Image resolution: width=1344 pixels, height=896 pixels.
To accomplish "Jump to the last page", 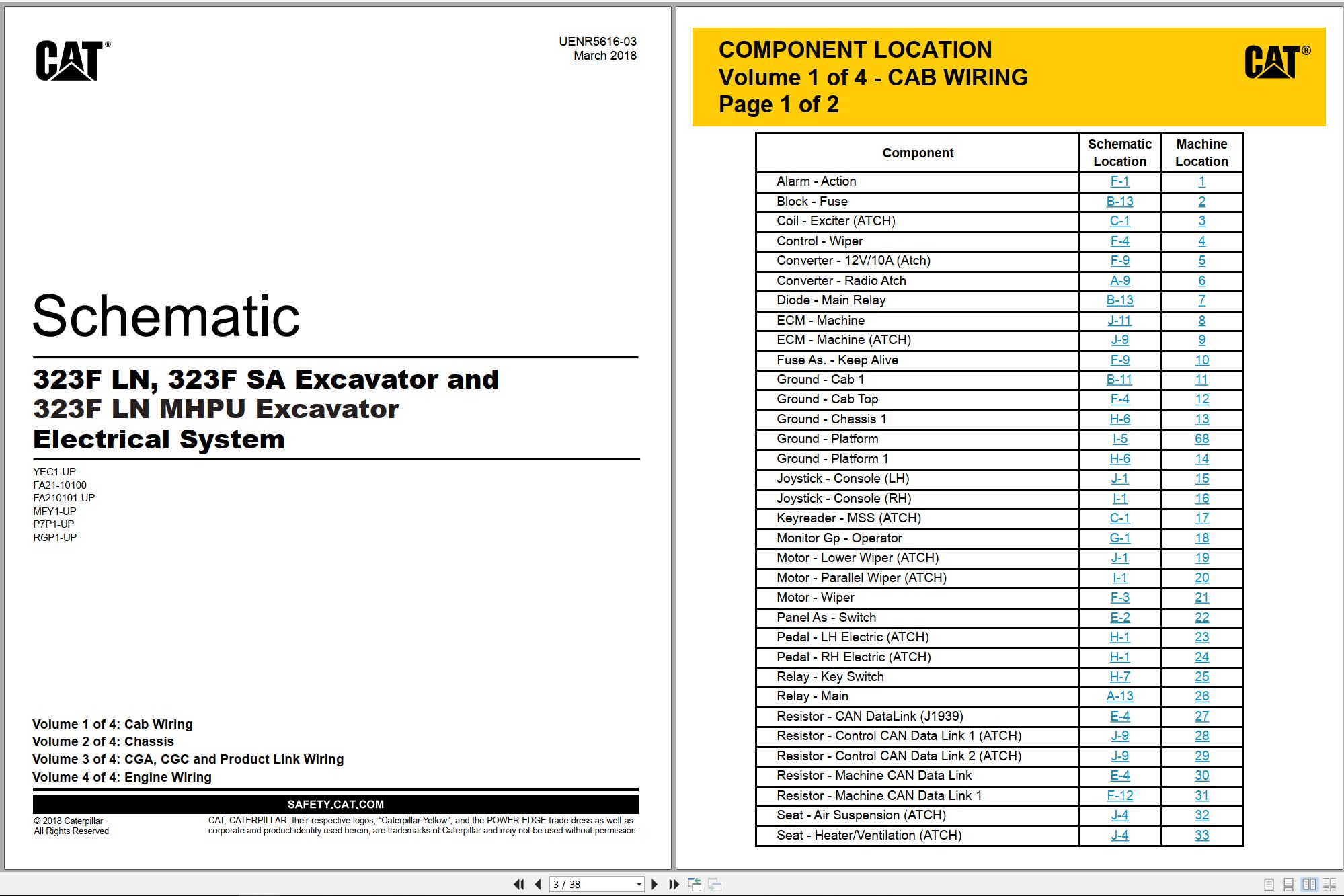I will point(673,884).
